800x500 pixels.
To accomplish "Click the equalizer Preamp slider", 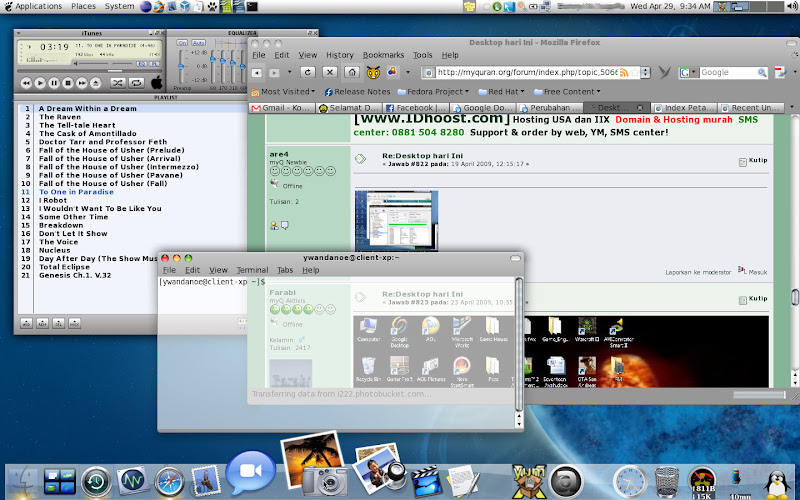I will pyautogui.click(x=181, y=66).
